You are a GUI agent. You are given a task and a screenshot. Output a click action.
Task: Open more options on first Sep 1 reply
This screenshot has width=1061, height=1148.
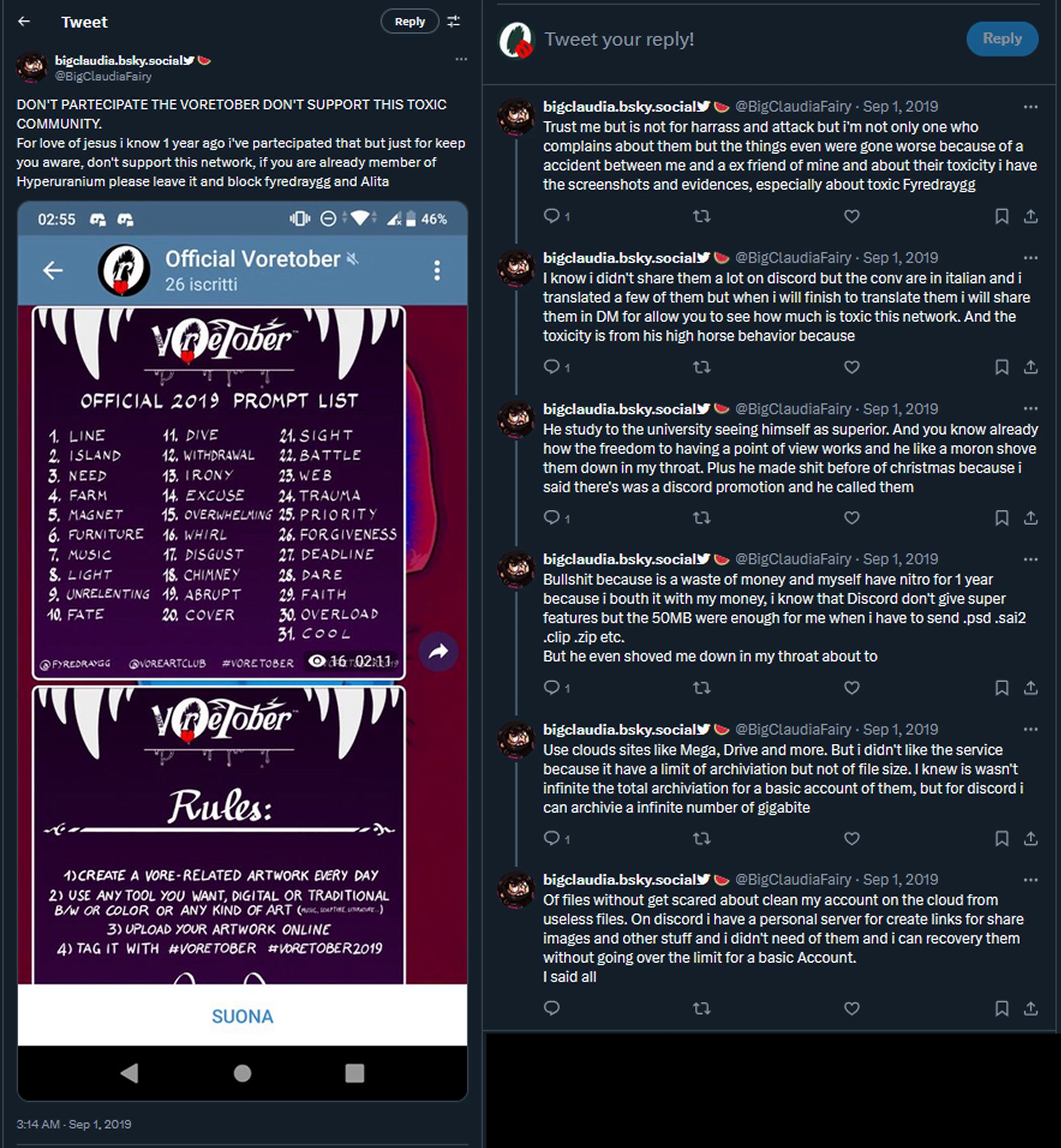[1031, 107]
